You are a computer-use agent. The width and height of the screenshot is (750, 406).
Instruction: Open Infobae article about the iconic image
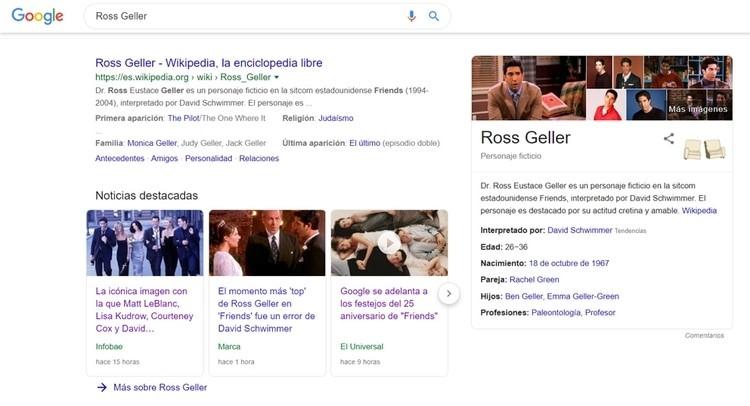pos(144,309)
